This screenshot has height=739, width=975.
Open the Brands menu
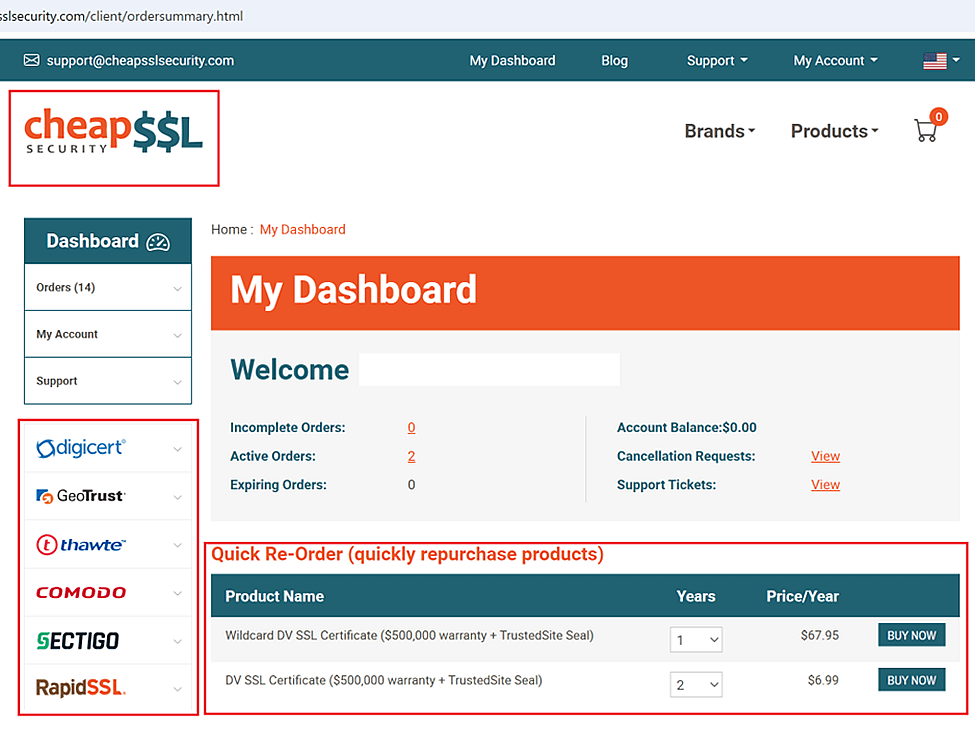click(x=719, y=131)
